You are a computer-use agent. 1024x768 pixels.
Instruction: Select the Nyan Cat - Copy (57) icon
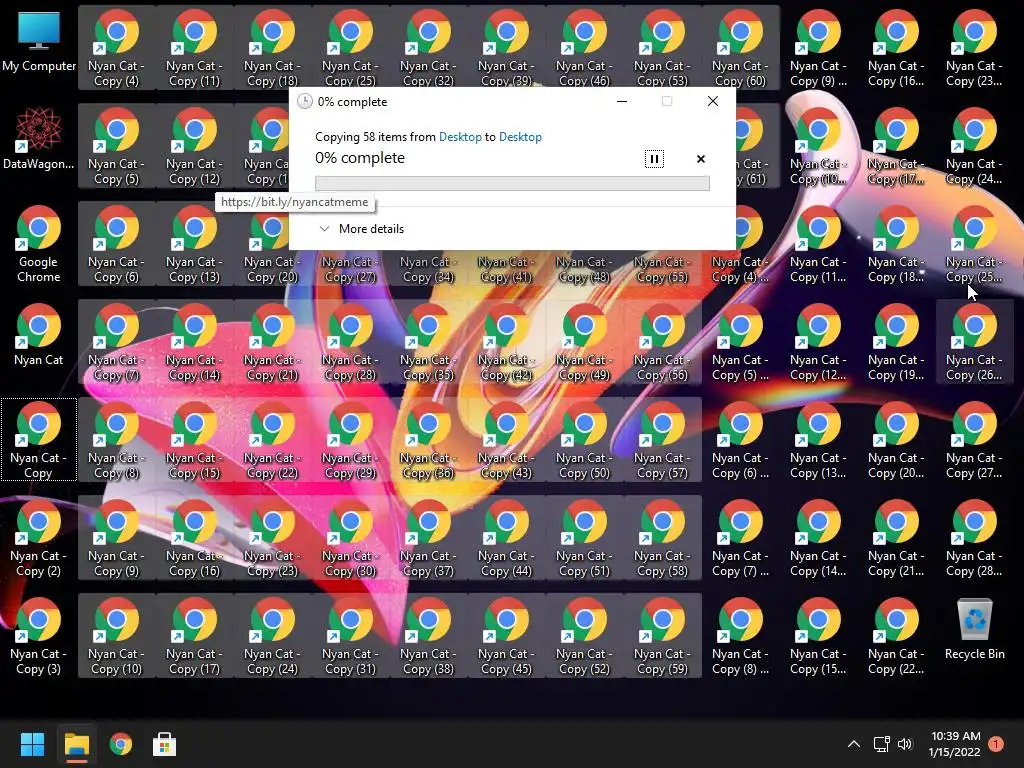[662, 439]
